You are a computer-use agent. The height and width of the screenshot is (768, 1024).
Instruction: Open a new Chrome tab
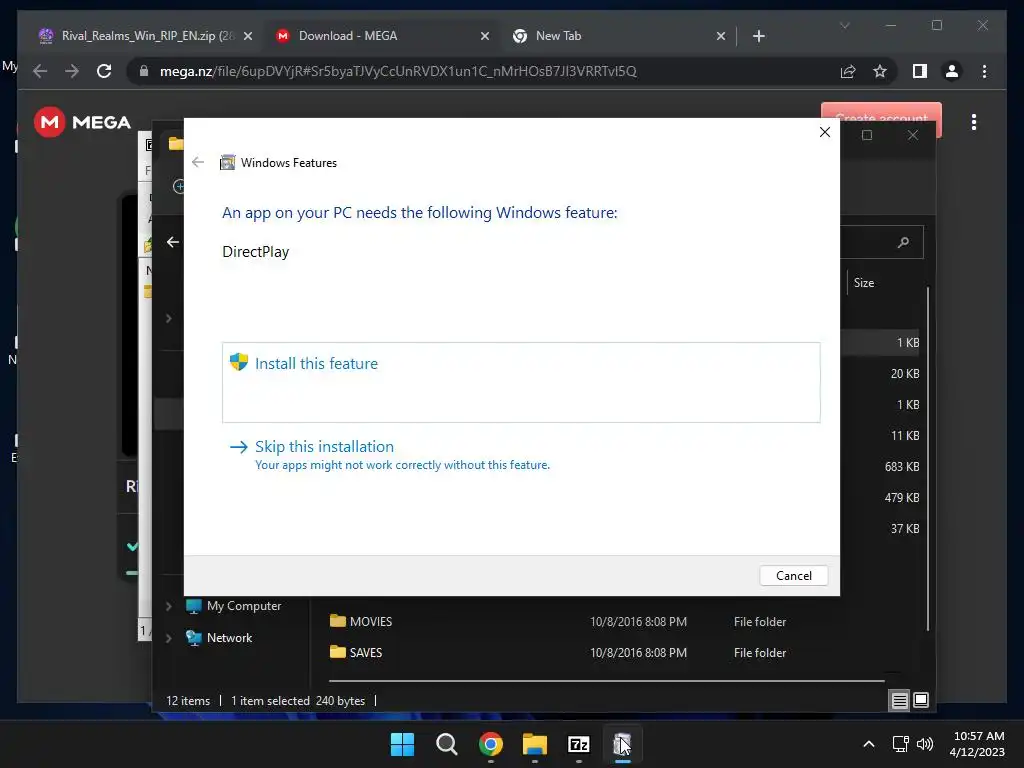(x=758, y=37)
